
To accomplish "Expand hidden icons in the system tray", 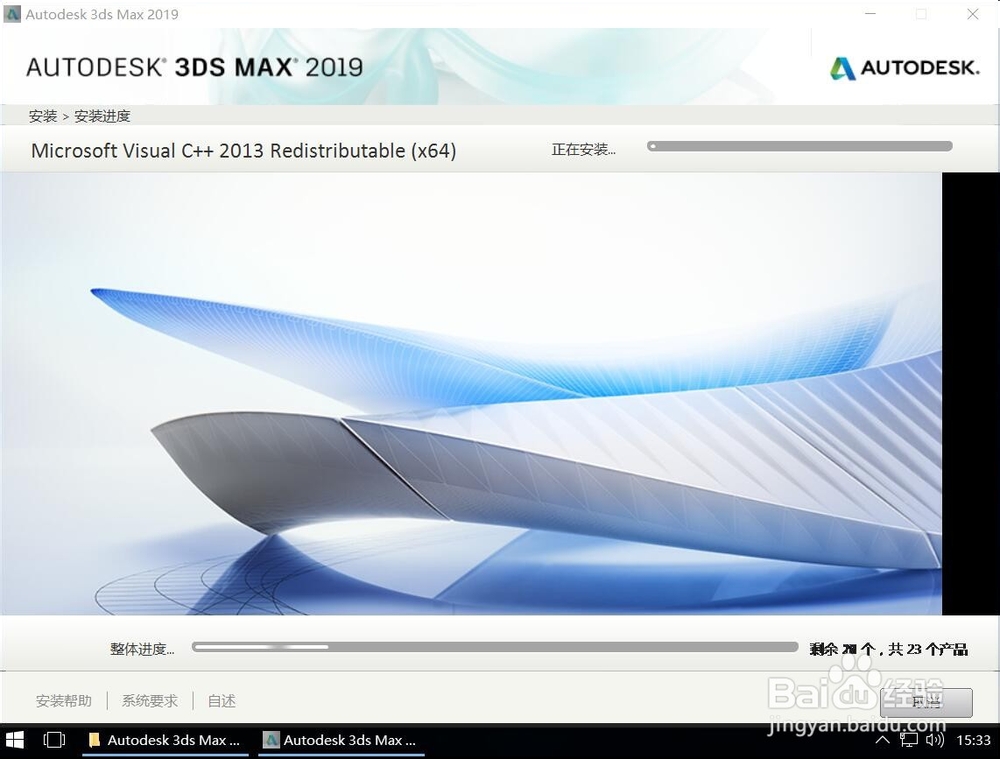I will point(883,740).
